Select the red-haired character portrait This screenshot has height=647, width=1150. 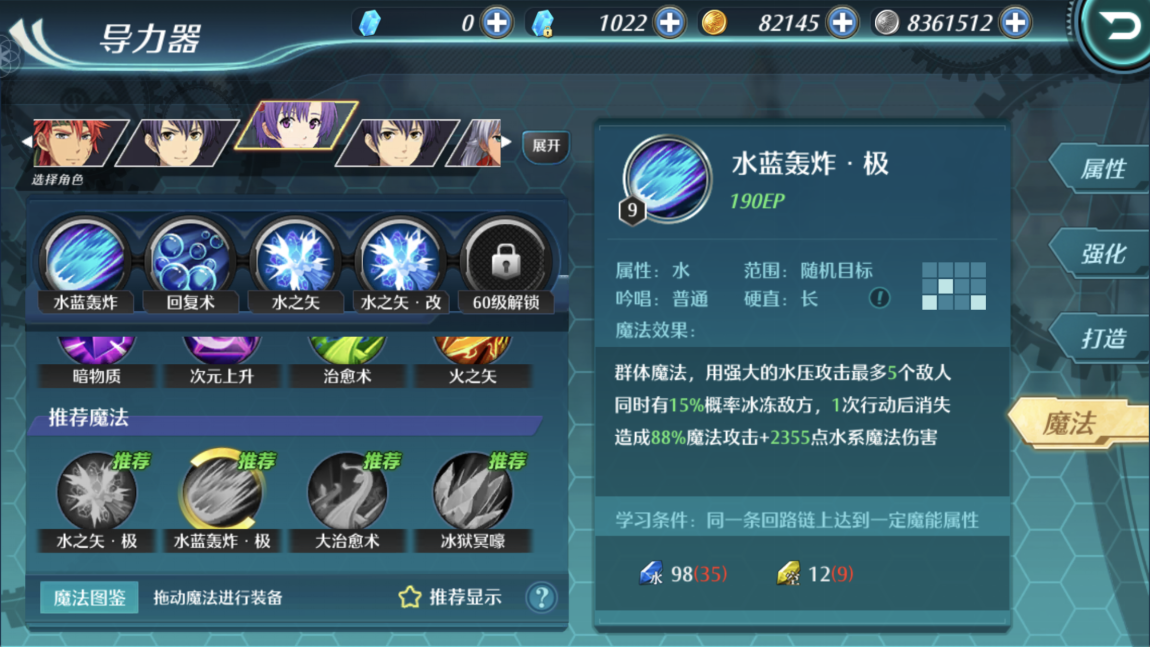pyautogui.click(x=76, y=142)
